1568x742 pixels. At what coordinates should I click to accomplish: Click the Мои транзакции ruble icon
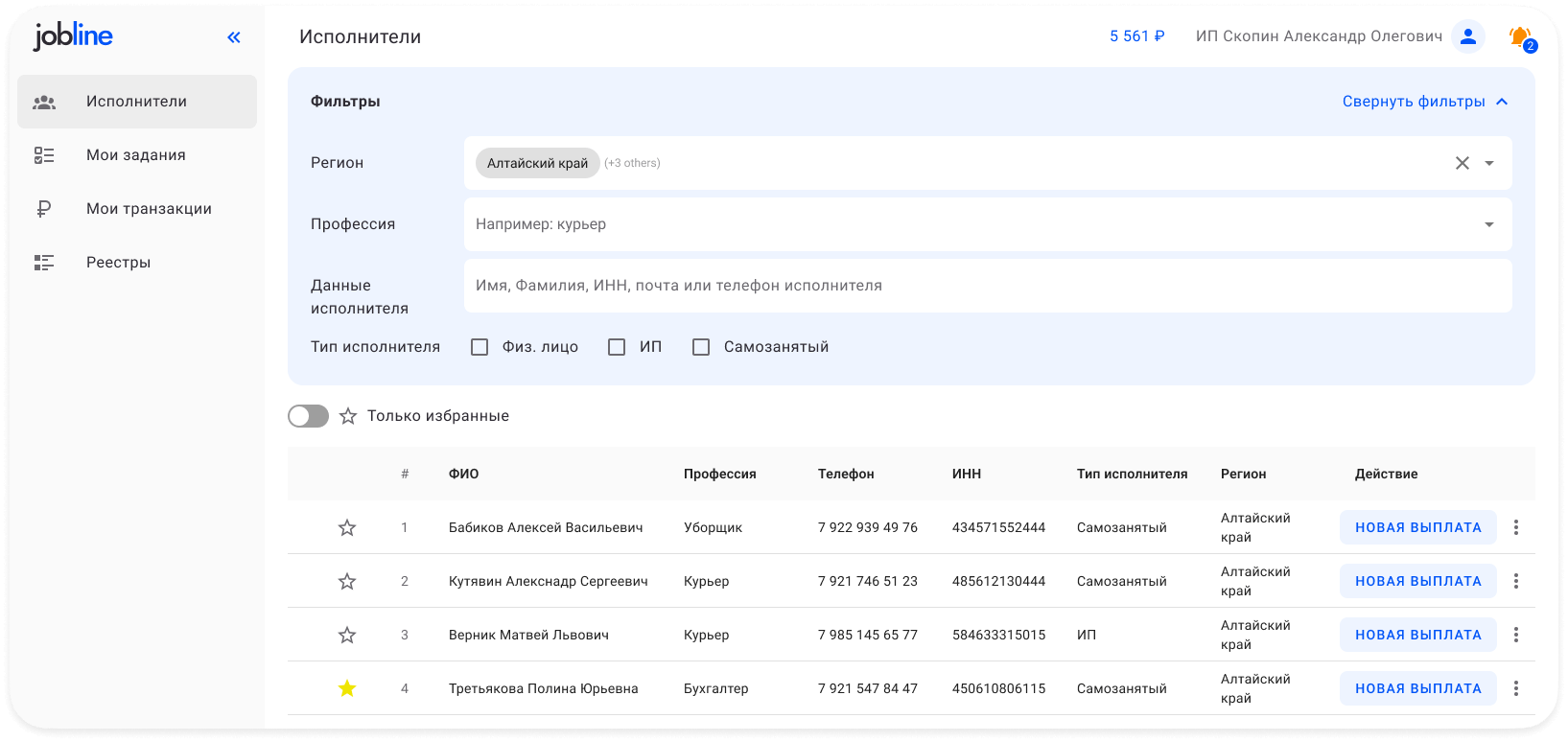tap(44, 209)
